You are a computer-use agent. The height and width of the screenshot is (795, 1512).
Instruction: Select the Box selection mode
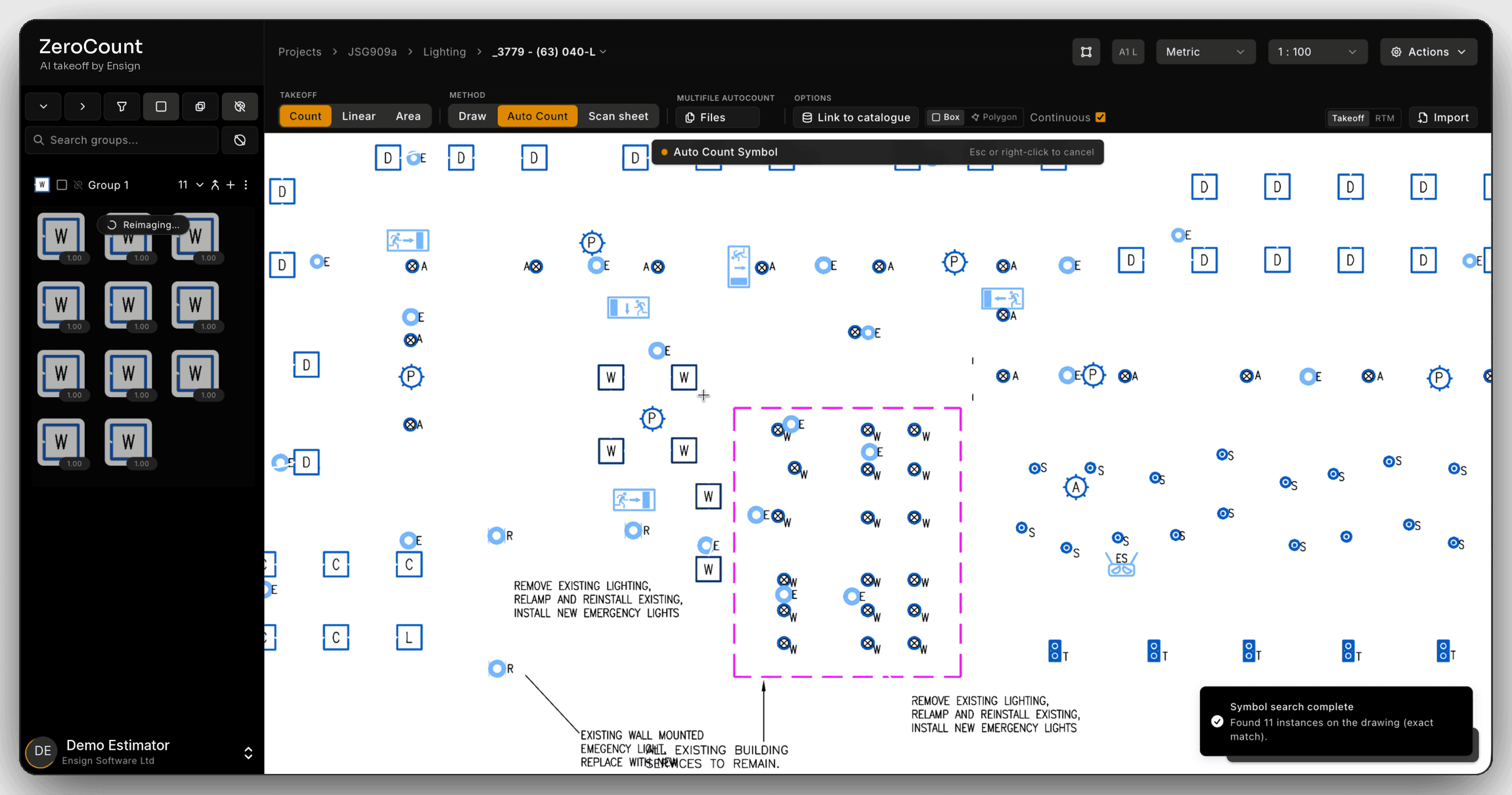[946, 117]
